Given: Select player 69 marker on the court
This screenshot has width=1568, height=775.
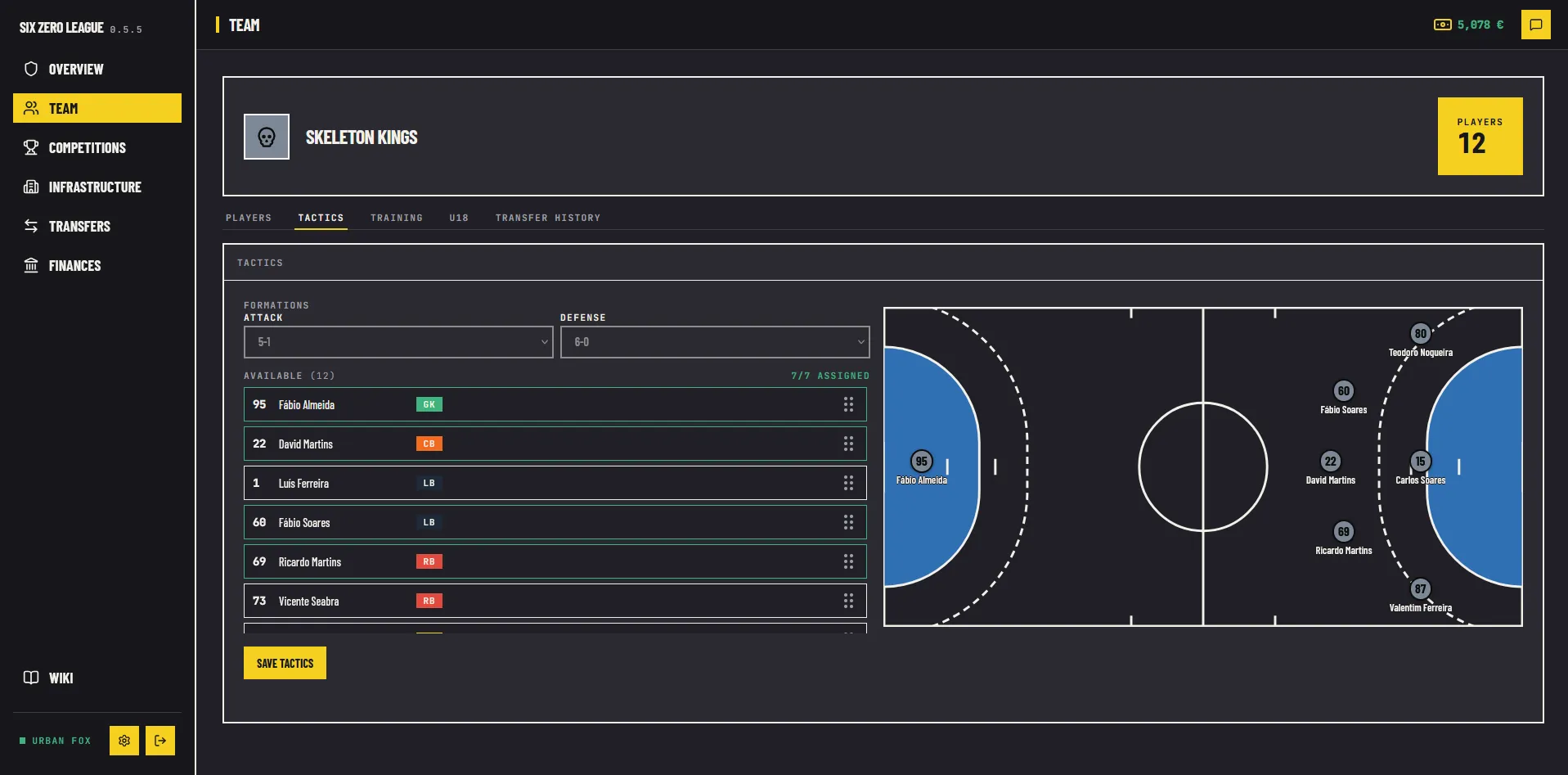Looking at the screenshot, I should click(1344, 531).
